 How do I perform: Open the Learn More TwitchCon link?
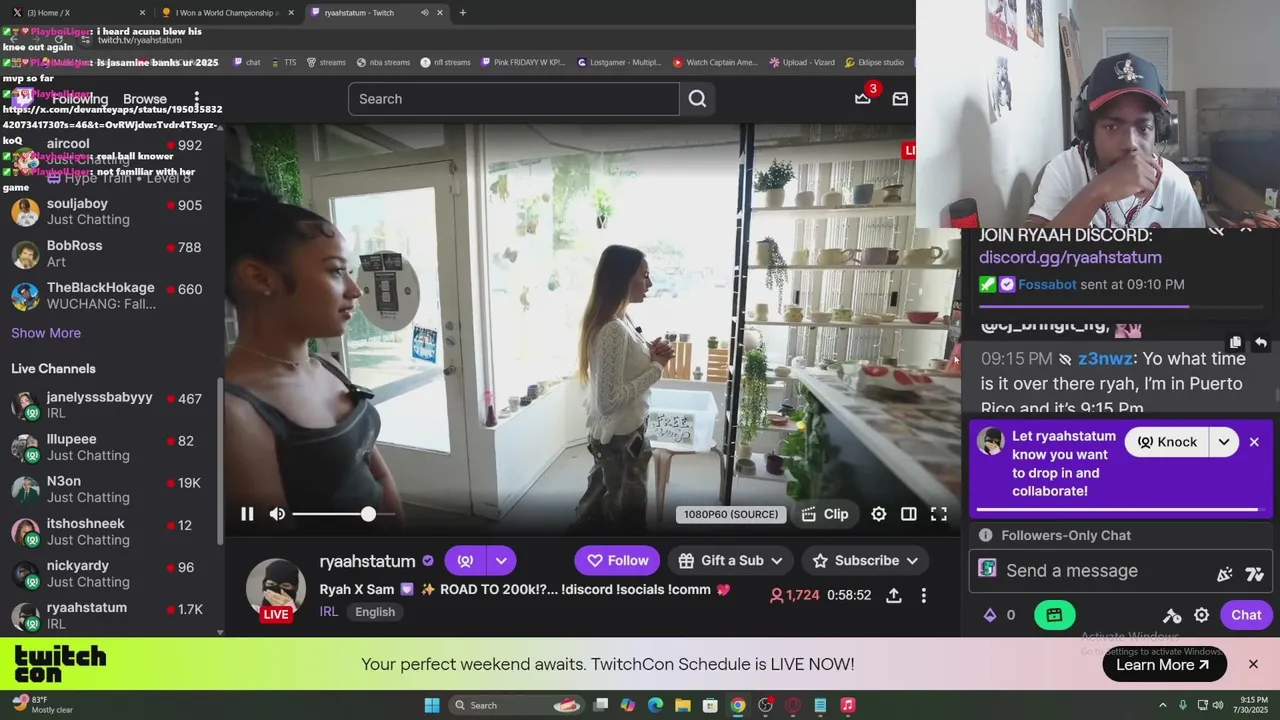(x=1164, y=665)
